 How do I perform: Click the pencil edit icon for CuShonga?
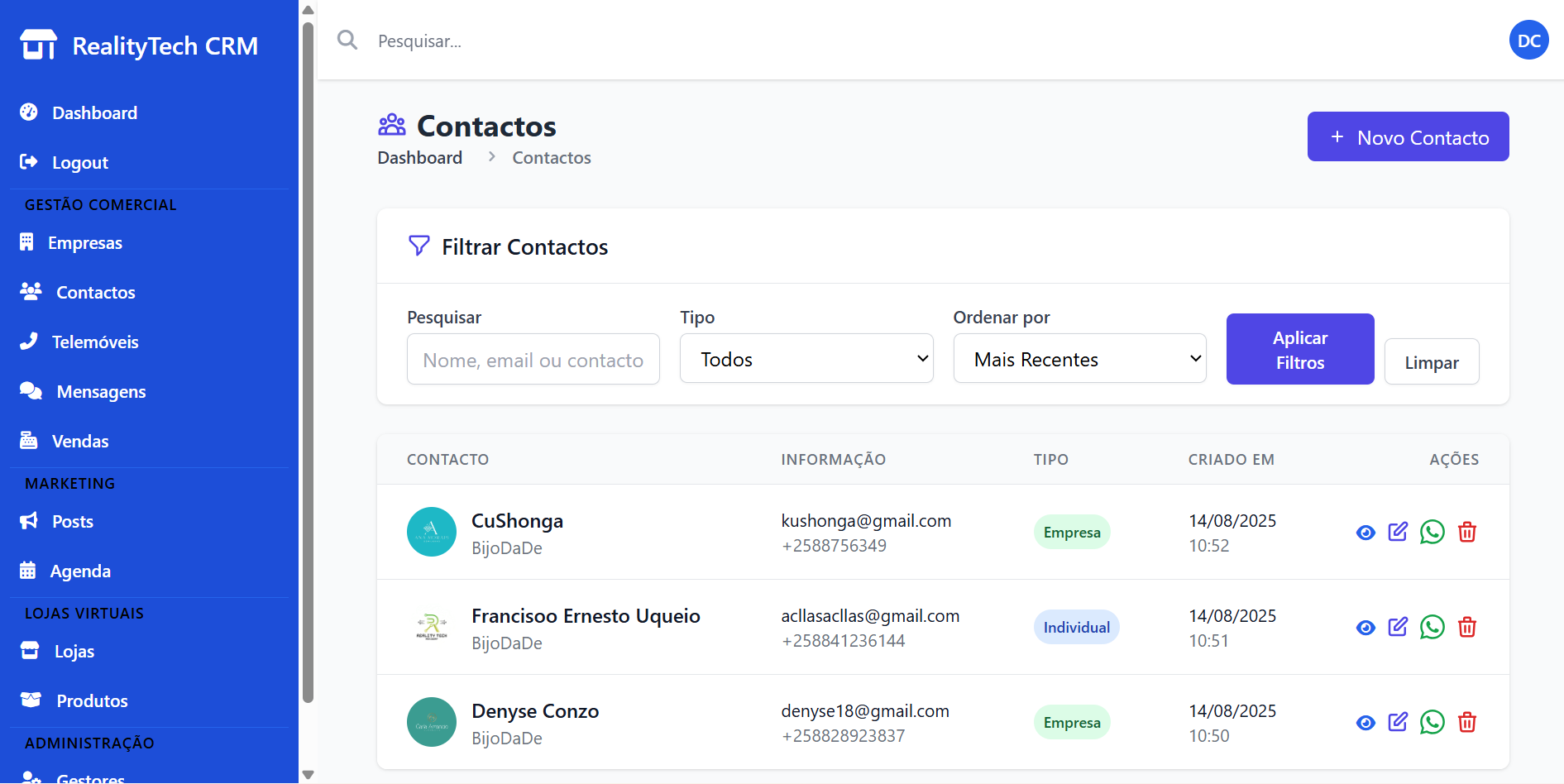[x=1398, y=532]
